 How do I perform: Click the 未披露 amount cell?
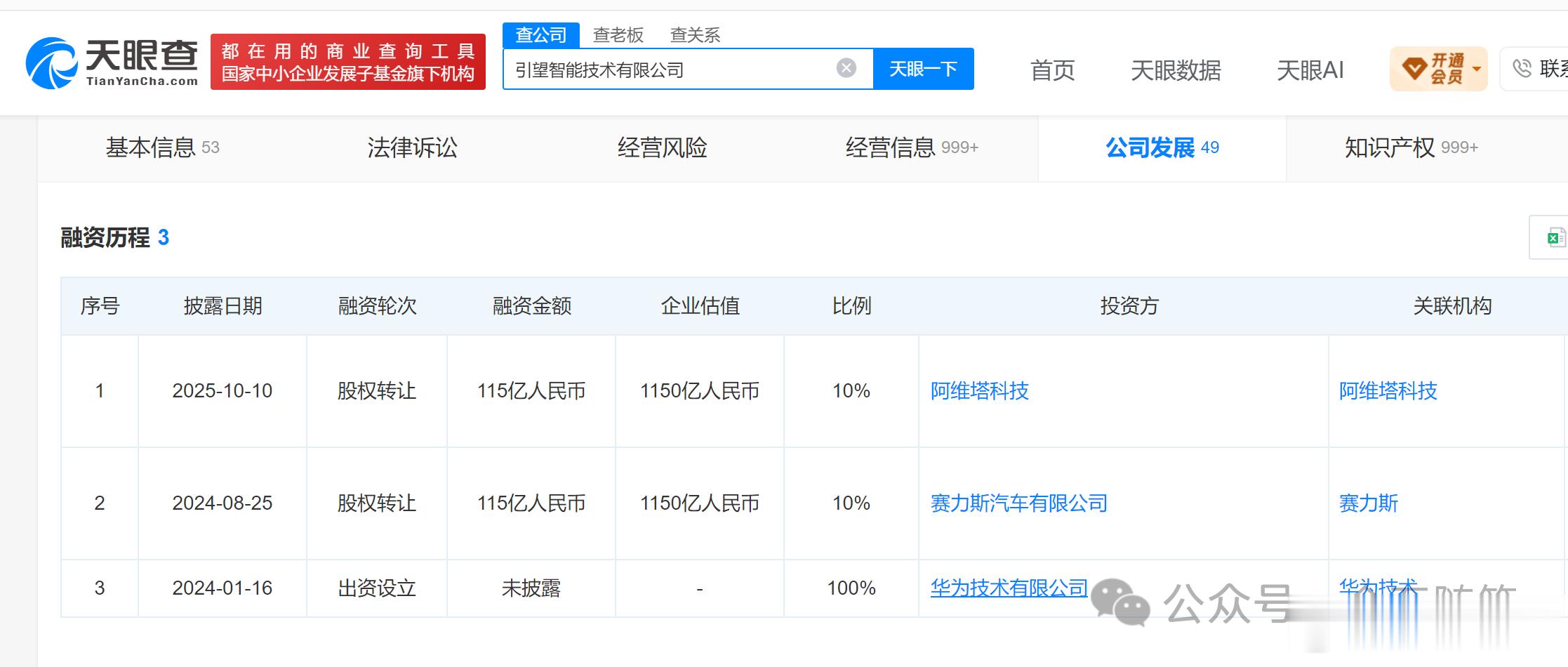(x=531, y=588)
